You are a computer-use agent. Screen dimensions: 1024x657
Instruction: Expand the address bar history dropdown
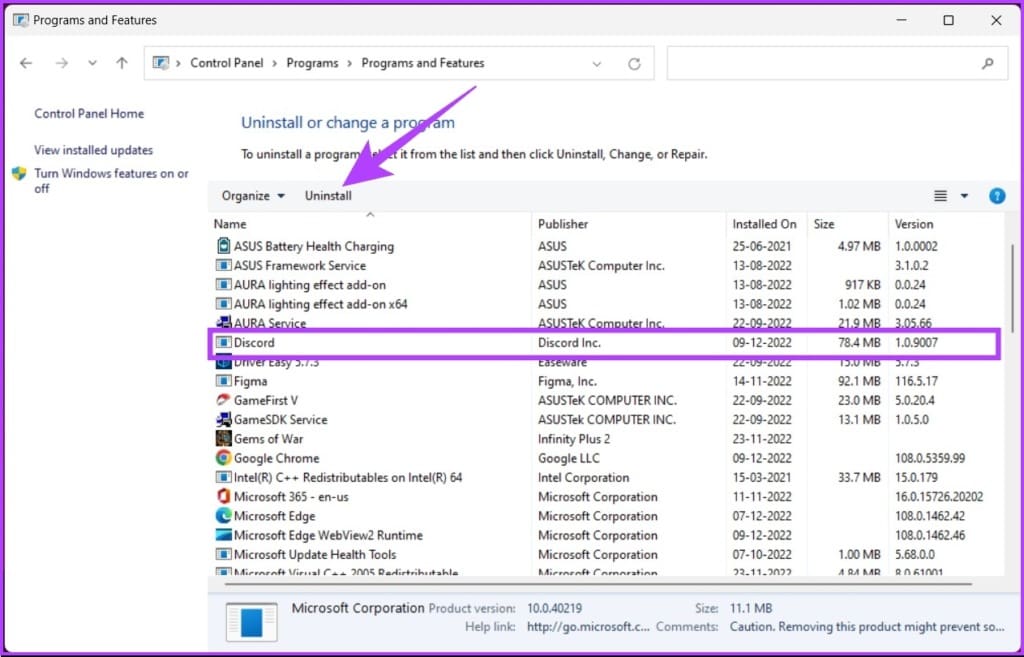tap(596, 64)
